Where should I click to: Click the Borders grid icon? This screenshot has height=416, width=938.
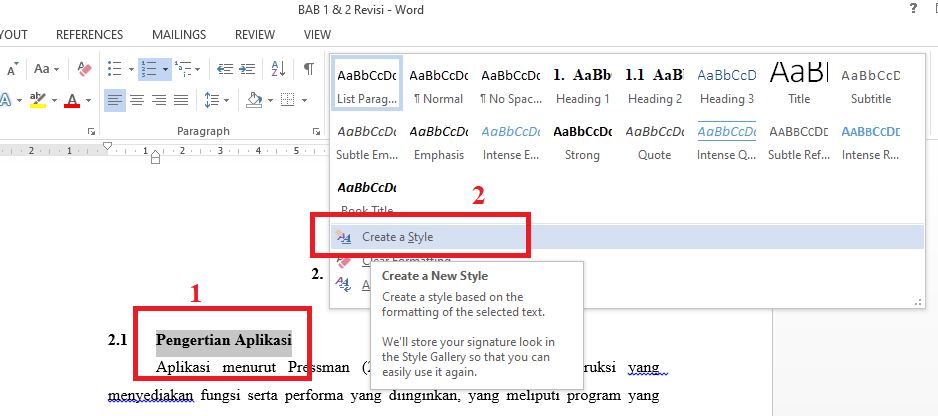[x=288, y=99]
